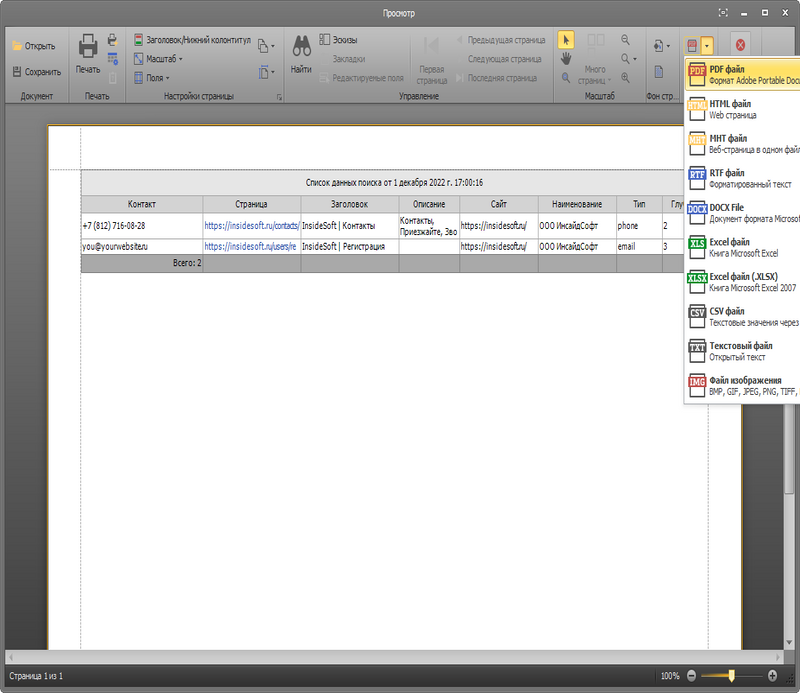Click the red close preview icon
Image resolution: width=800 pixels, height=693 pixels.
740,45
